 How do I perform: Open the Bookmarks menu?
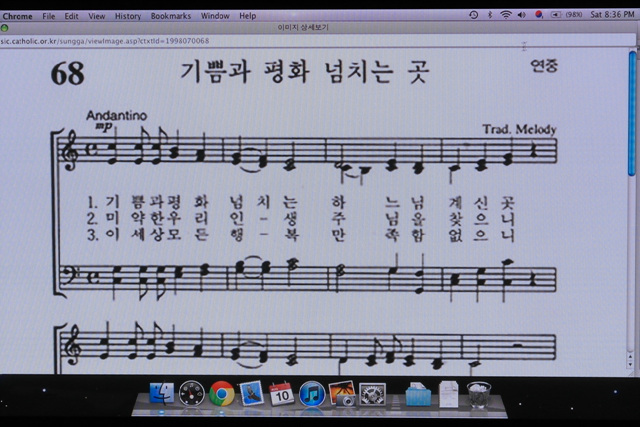171,16
